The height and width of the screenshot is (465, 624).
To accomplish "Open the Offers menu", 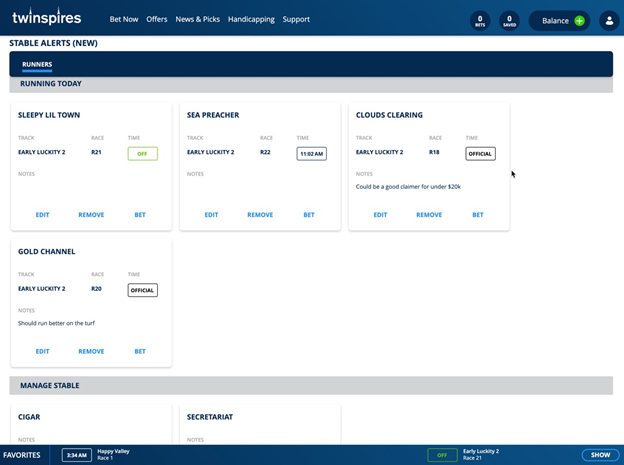I will click(157, 19).
